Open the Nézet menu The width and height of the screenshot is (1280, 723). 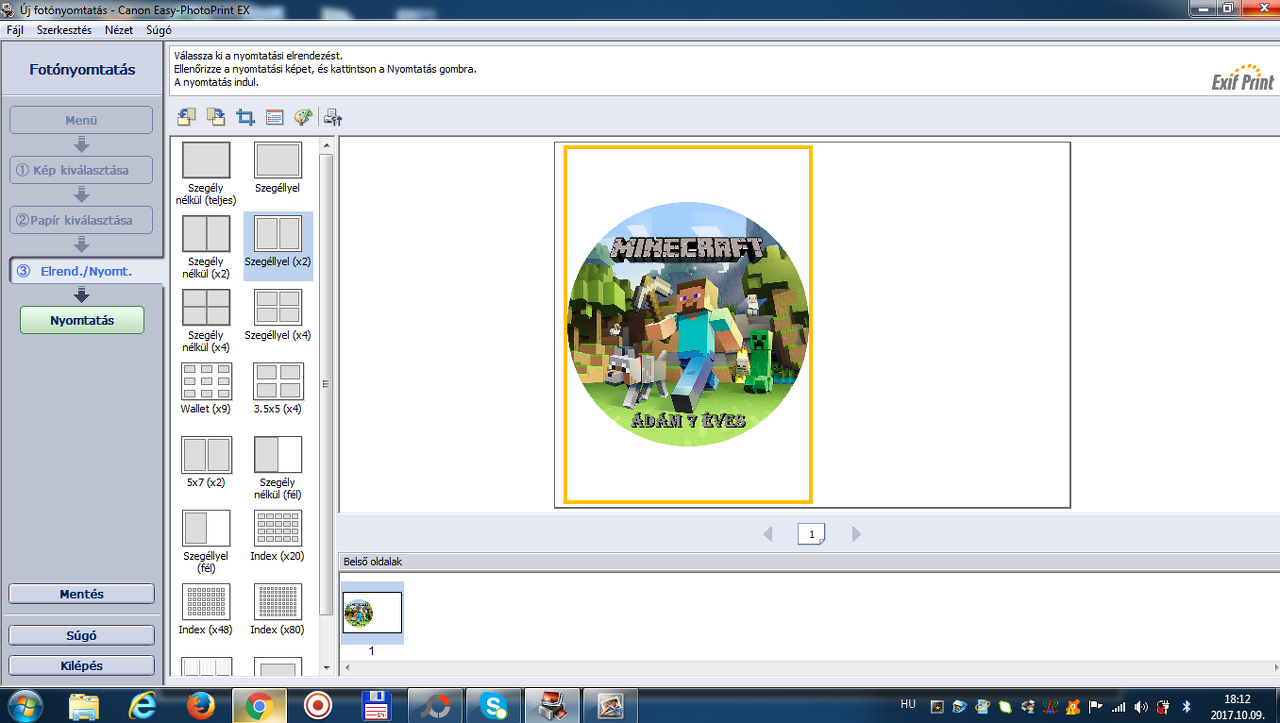coord(119,30)
